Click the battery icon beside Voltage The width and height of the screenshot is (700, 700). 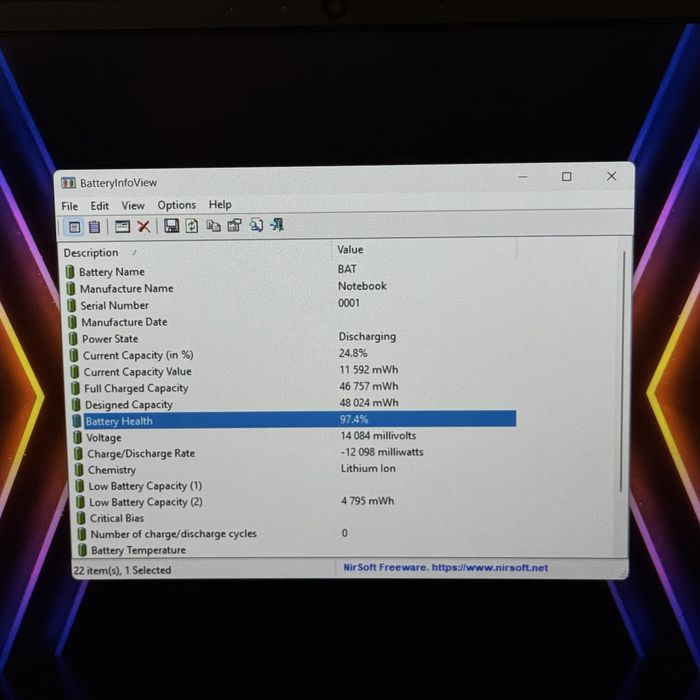point(77,437)
